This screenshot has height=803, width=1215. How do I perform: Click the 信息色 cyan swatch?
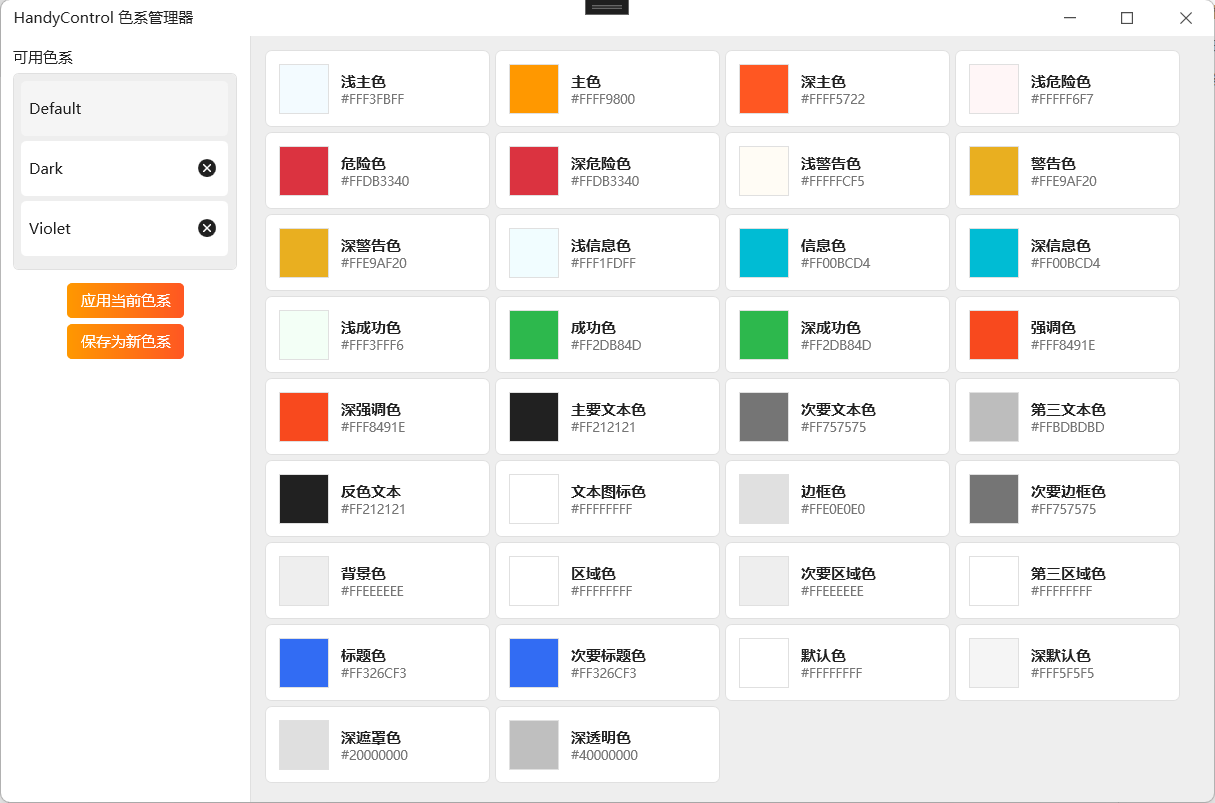point(764,253)
